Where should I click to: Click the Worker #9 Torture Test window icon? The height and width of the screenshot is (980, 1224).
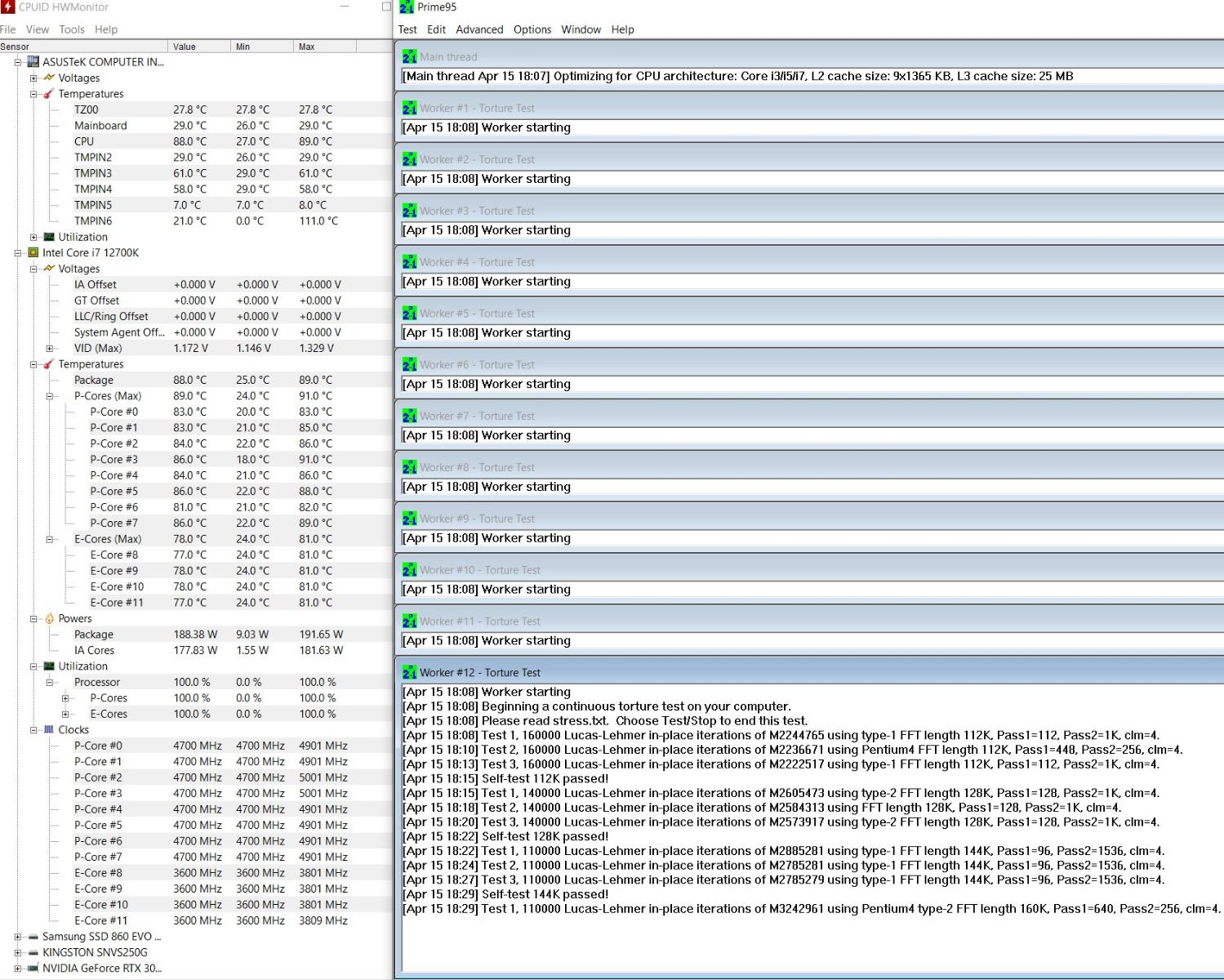(x=409, y=519)
